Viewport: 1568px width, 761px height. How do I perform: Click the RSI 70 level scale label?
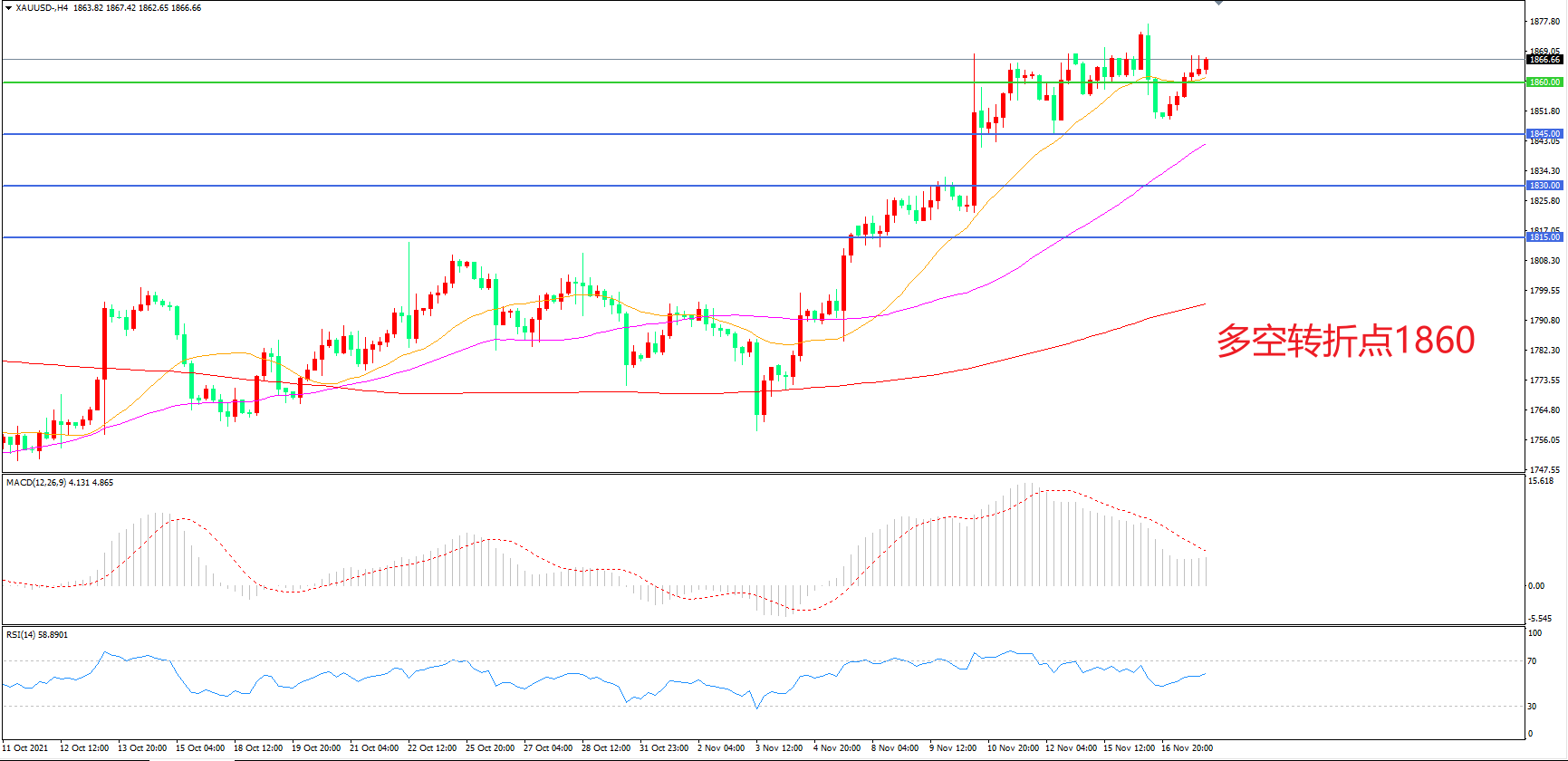tap(1532, 661)
